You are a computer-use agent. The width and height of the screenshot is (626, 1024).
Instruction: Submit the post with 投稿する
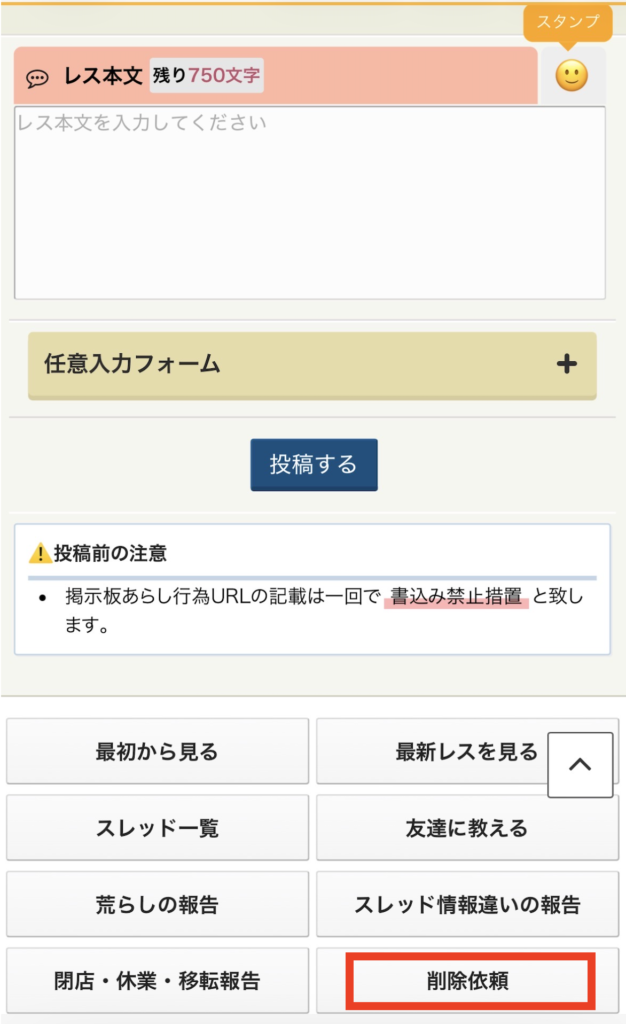click(x=313, y=464)
